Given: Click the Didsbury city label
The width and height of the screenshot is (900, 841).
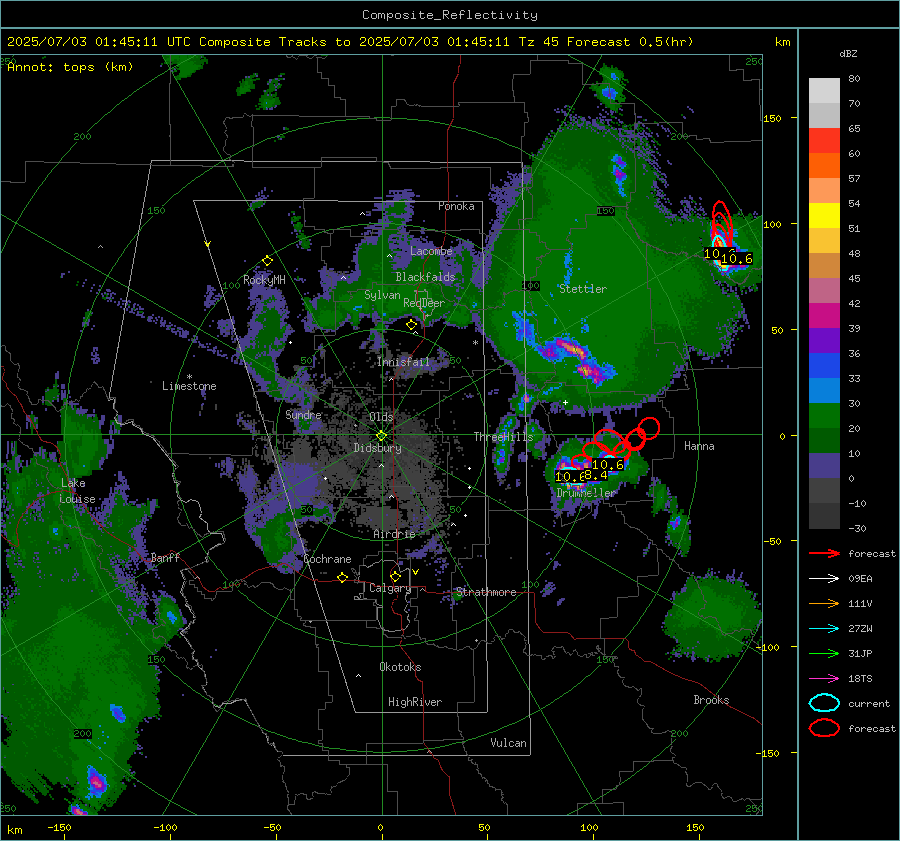Looking at the screenshot, I should click(377, 448).
